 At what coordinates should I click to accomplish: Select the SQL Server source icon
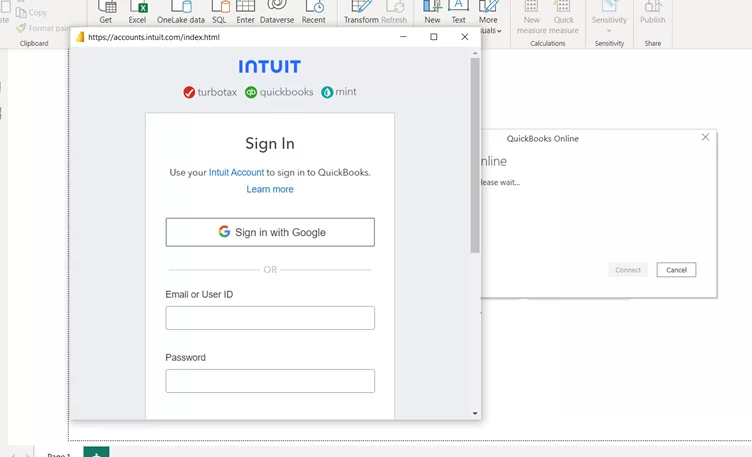pos(219,11)
